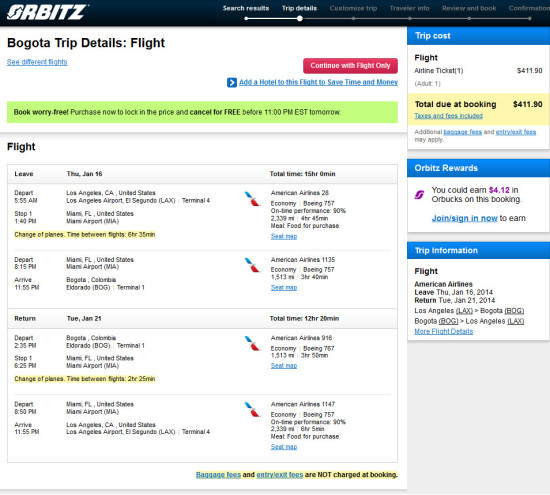Screen dimensions: 550x495
Task: Expand More Flight Details
Action: pyautogui.click(x=444, y=332)
